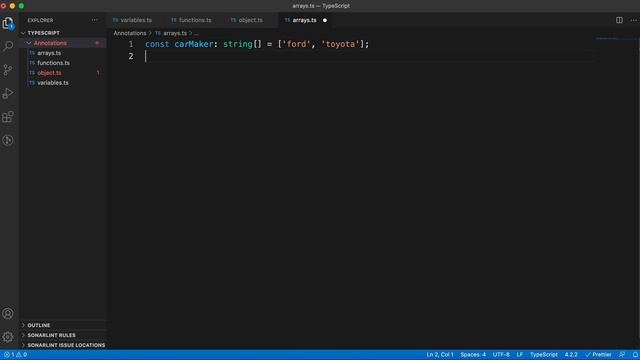The height and width of the screenshot is (360, 640).
Task: Click line number 1 in gutter
Action: click(131, 44)
